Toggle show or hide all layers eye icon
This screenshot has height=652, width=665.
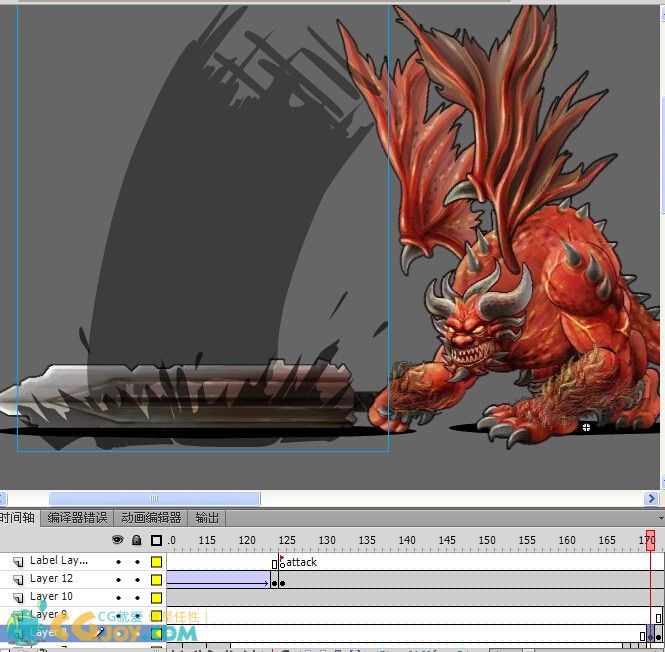[x=117, y=540]
